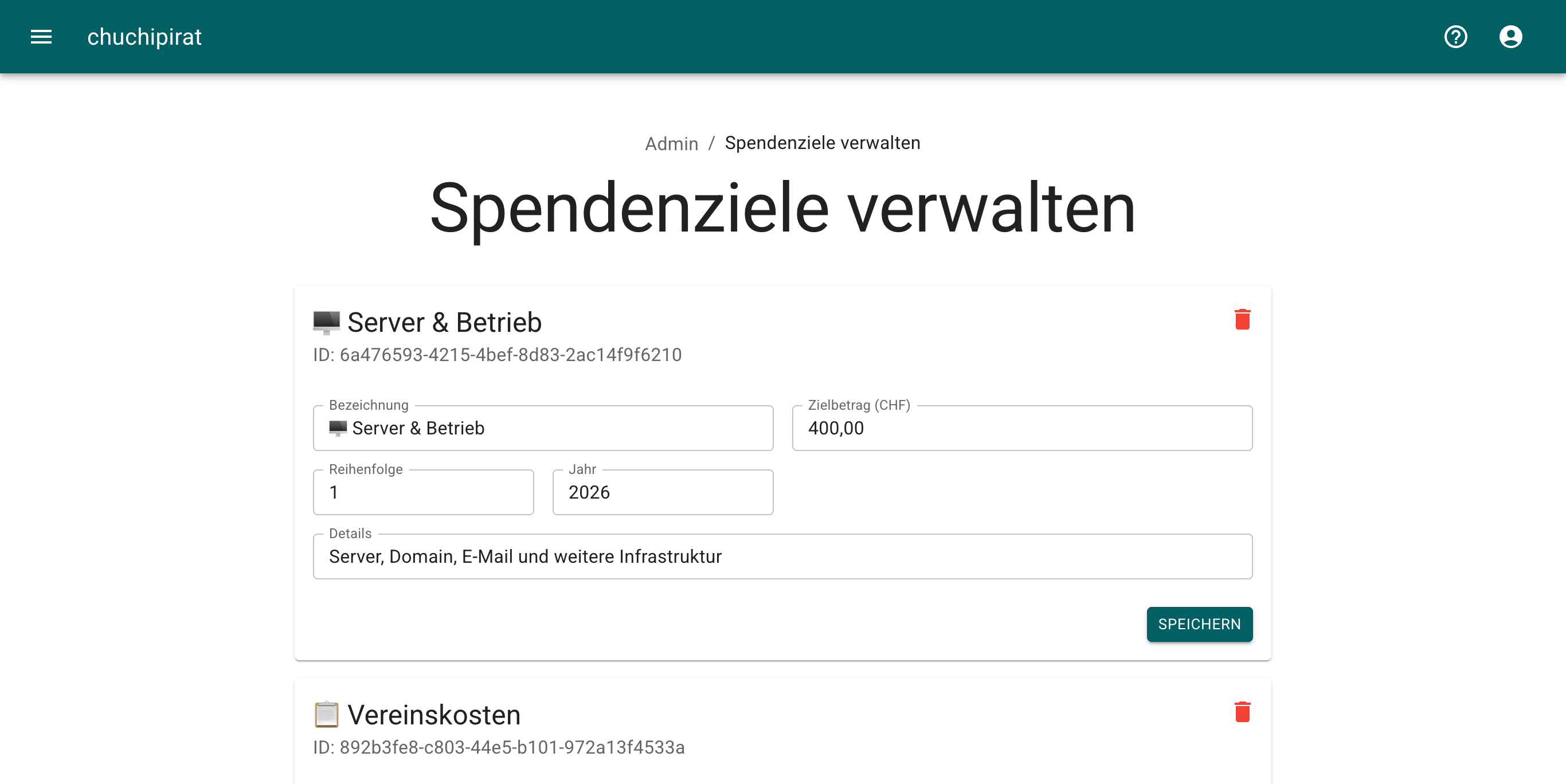The width and height of the screenshot is (1566, 784).
Task: Delete the Vereinskosten goal
Action: pyautogui.click(x=1242, y=712)
